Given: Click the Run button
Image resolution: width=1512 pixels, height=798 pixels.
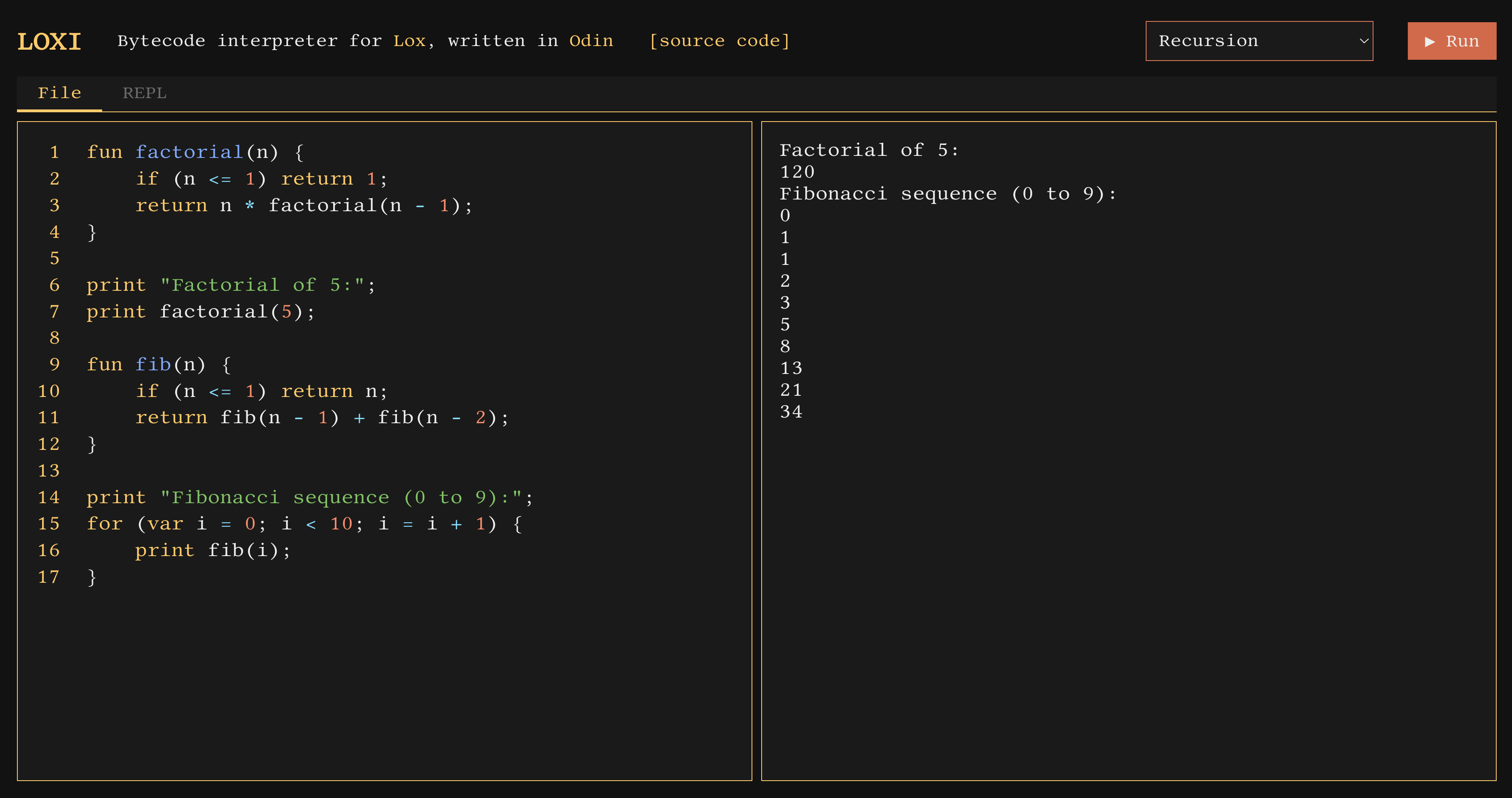Looking at the screenshot, I should (x=1451, y=41).
